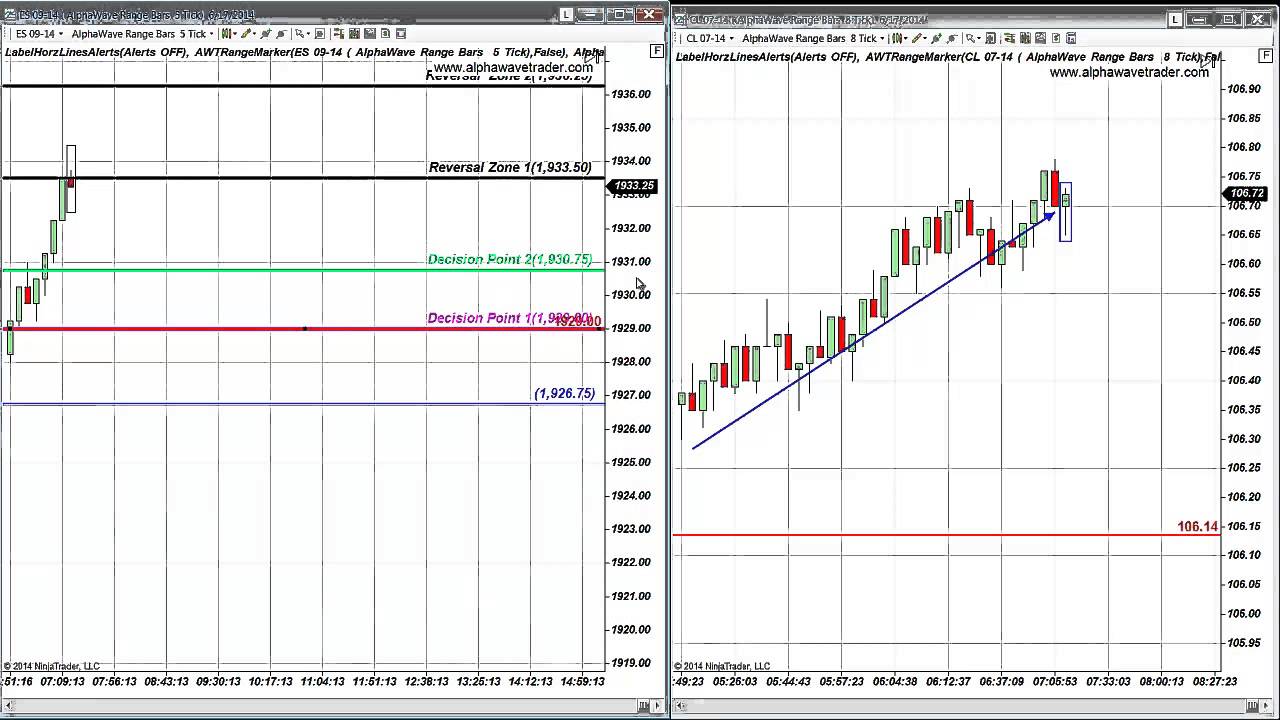Click left scroll arrow under ES chart

10,706
